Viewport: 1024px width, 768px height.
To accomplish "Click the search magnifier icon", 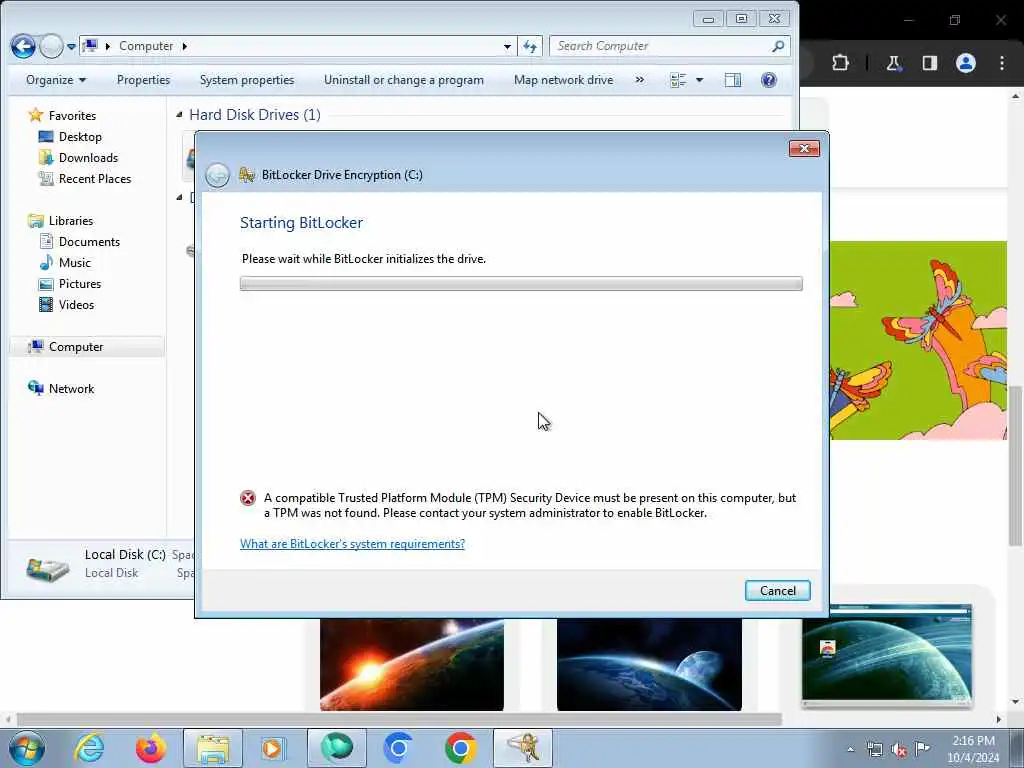I will pyautogui.click(x=778, y=46).
